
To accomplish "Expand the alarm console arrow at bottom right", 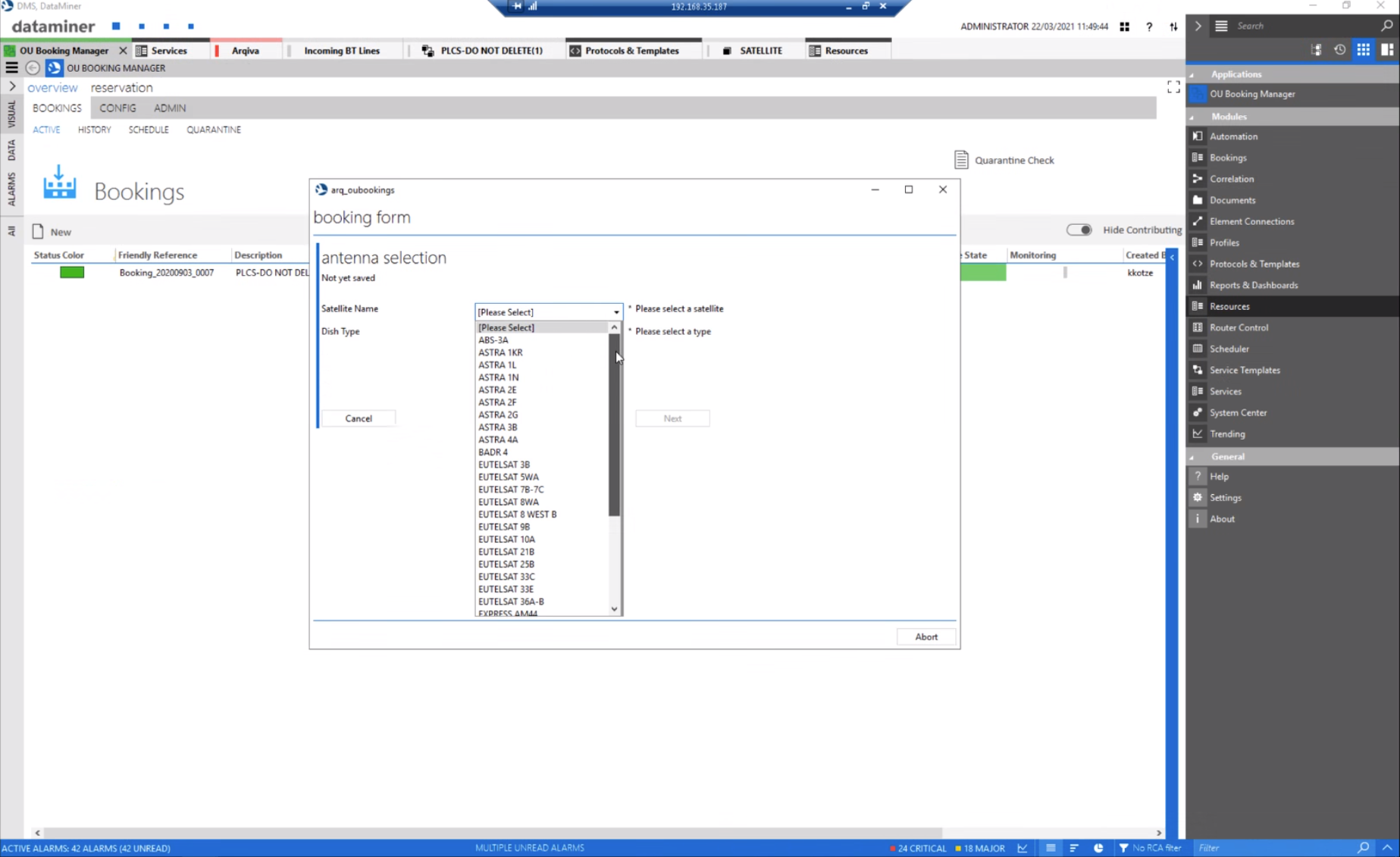I will click(x=1387, y=848).
